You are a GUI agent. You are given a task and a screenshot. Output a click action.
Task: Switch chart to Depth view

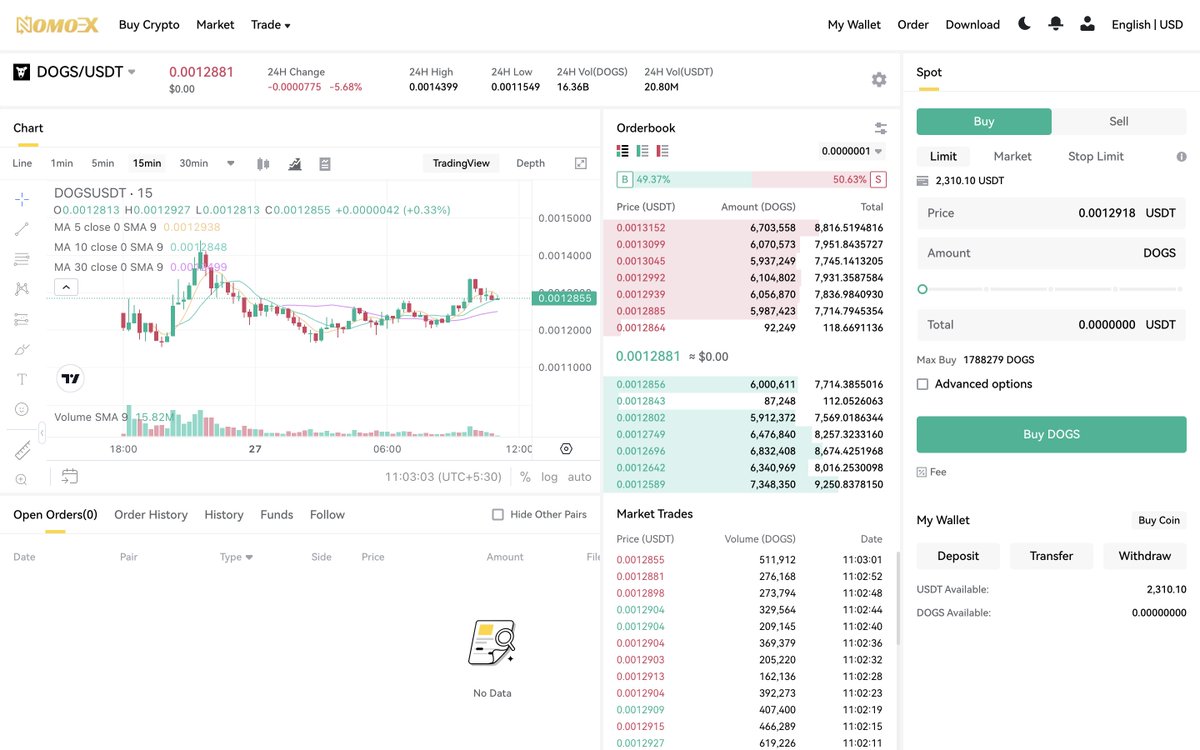530,163
